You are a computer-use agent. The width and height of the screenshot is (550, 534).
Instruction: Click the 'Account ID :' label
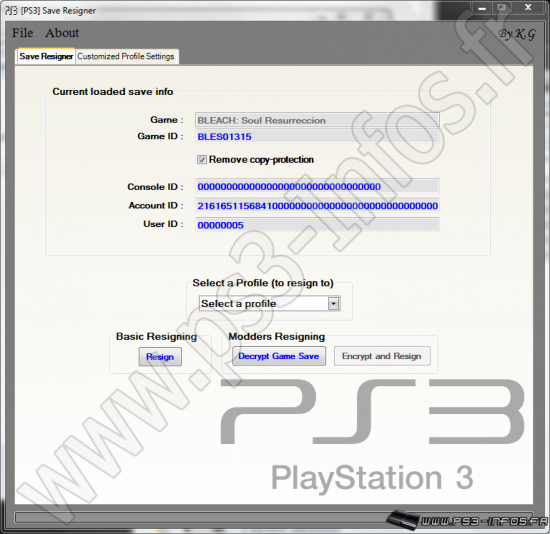coord(156,205)
